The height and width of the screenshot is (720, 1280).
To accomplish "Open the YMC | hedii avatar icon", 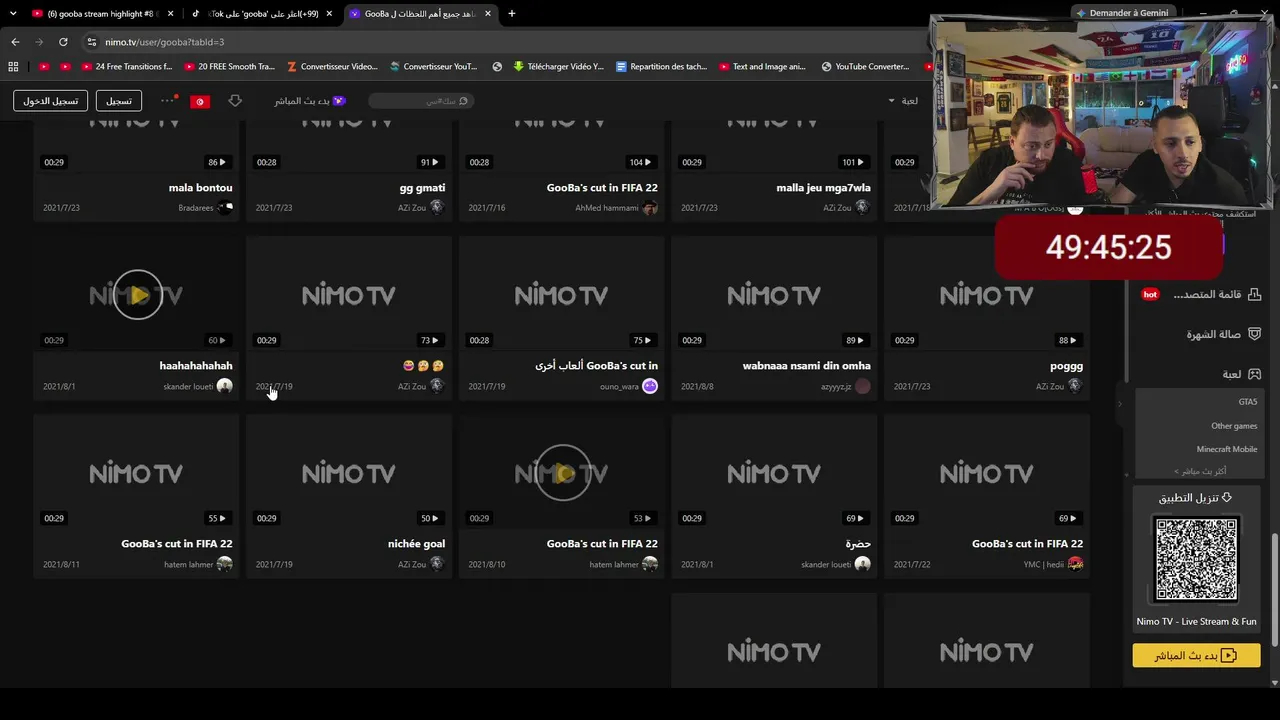I will (1076, 564).
